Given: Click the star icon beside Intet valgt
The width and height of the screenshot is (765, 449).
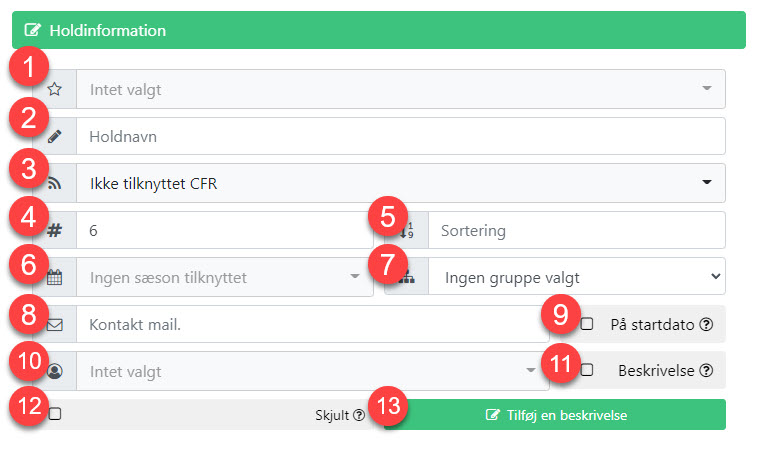Looking at the screenshot, I should click(55, 89).
